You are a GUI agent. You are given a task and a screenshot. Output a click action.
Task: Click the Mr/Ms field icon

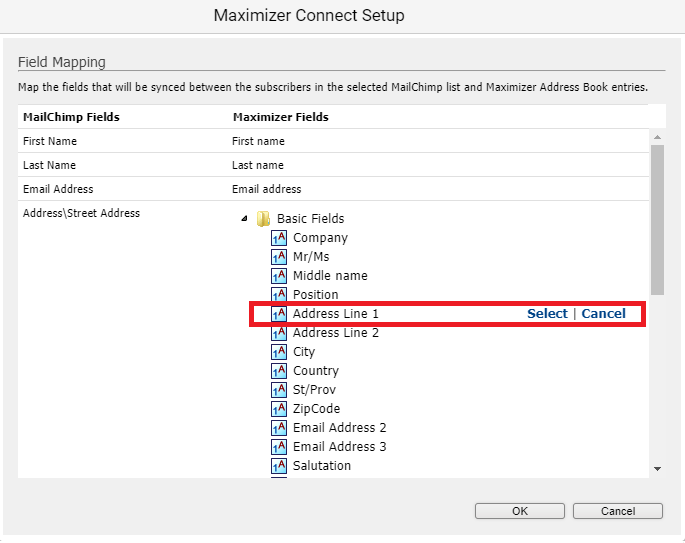279,257
